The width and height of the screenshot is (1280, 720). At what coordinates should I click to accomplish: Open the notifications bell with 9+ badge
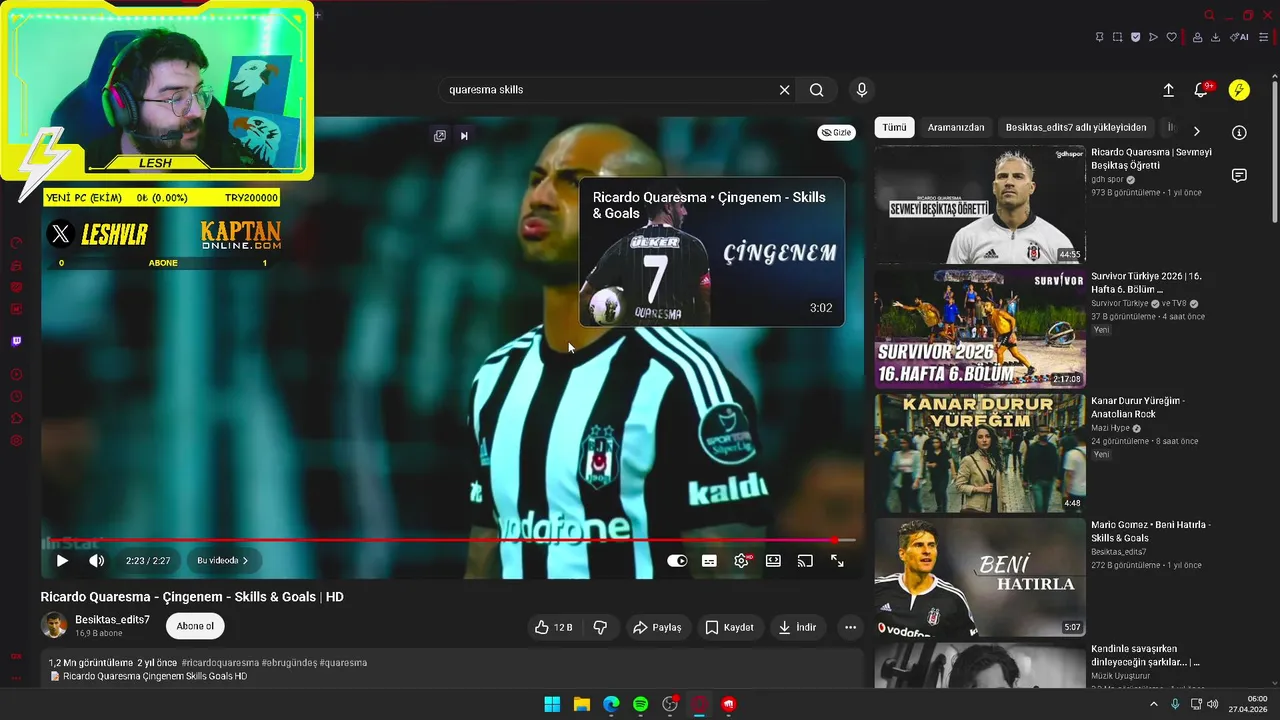(1202, 90)
